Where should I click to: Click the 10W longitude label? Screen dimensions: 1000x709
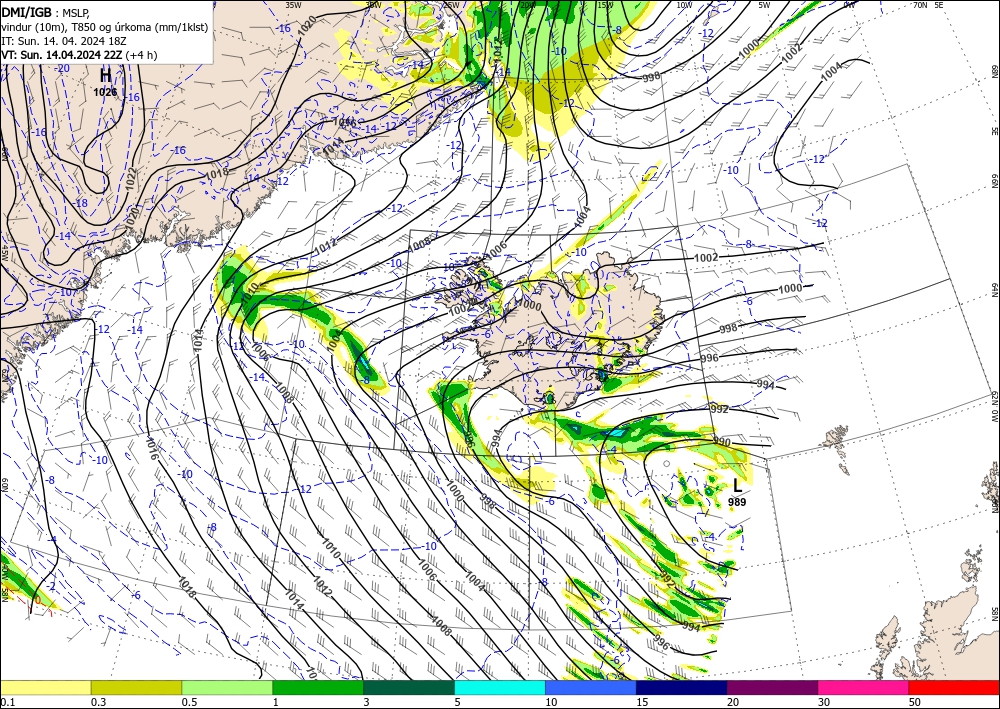684,5
